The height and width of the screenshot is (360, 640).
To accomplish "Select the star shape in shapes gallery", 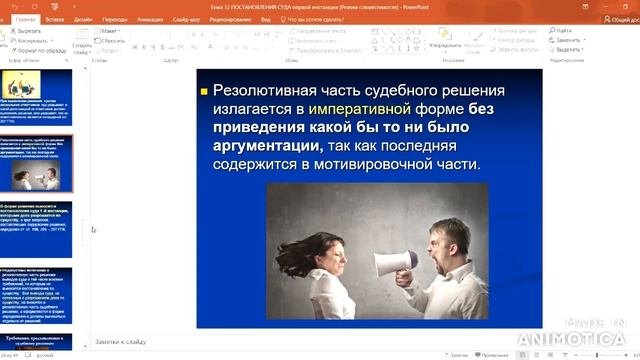I will click(x=416, y=48).
